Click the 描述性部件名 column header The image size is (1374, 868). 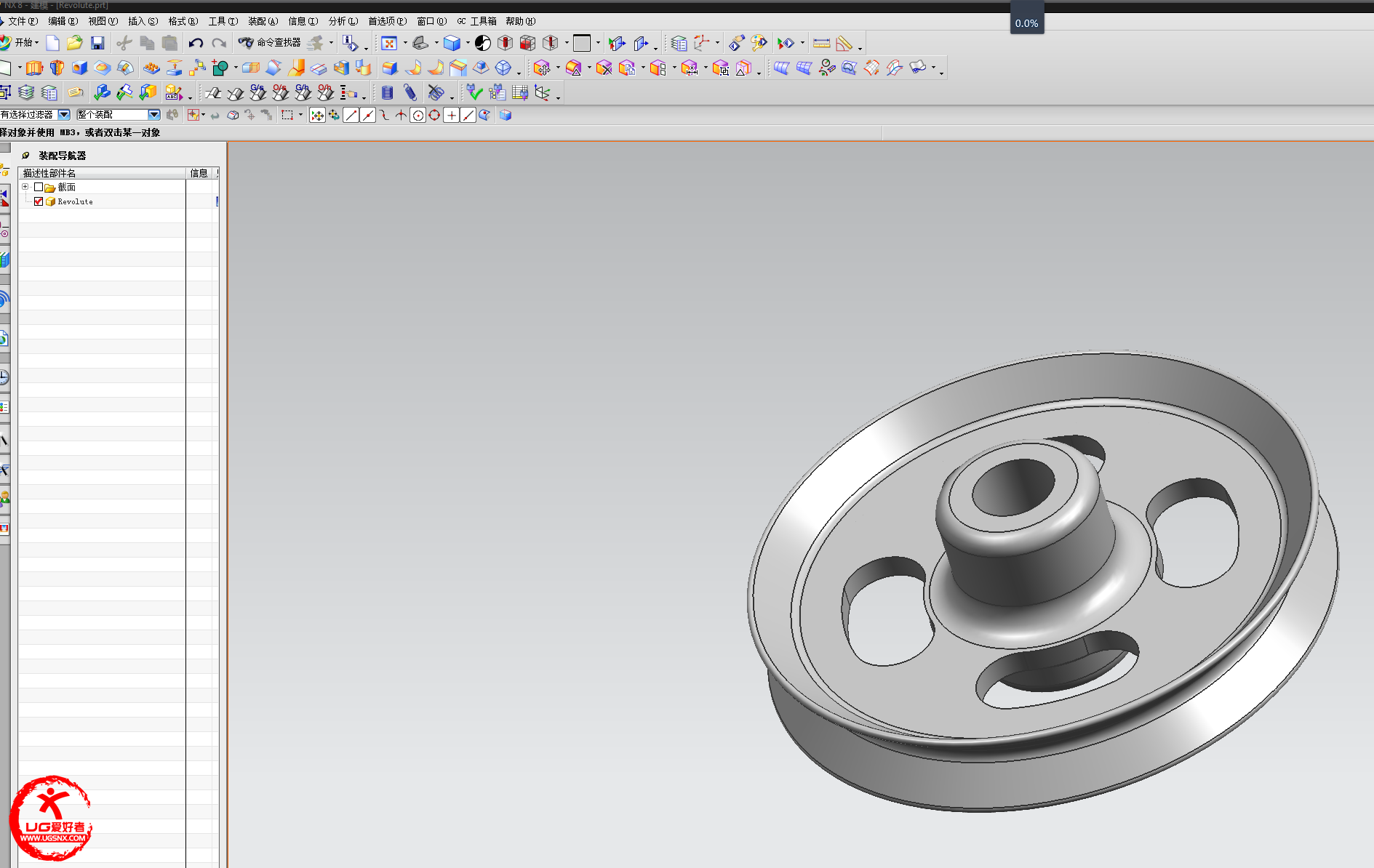coord(102,173)
